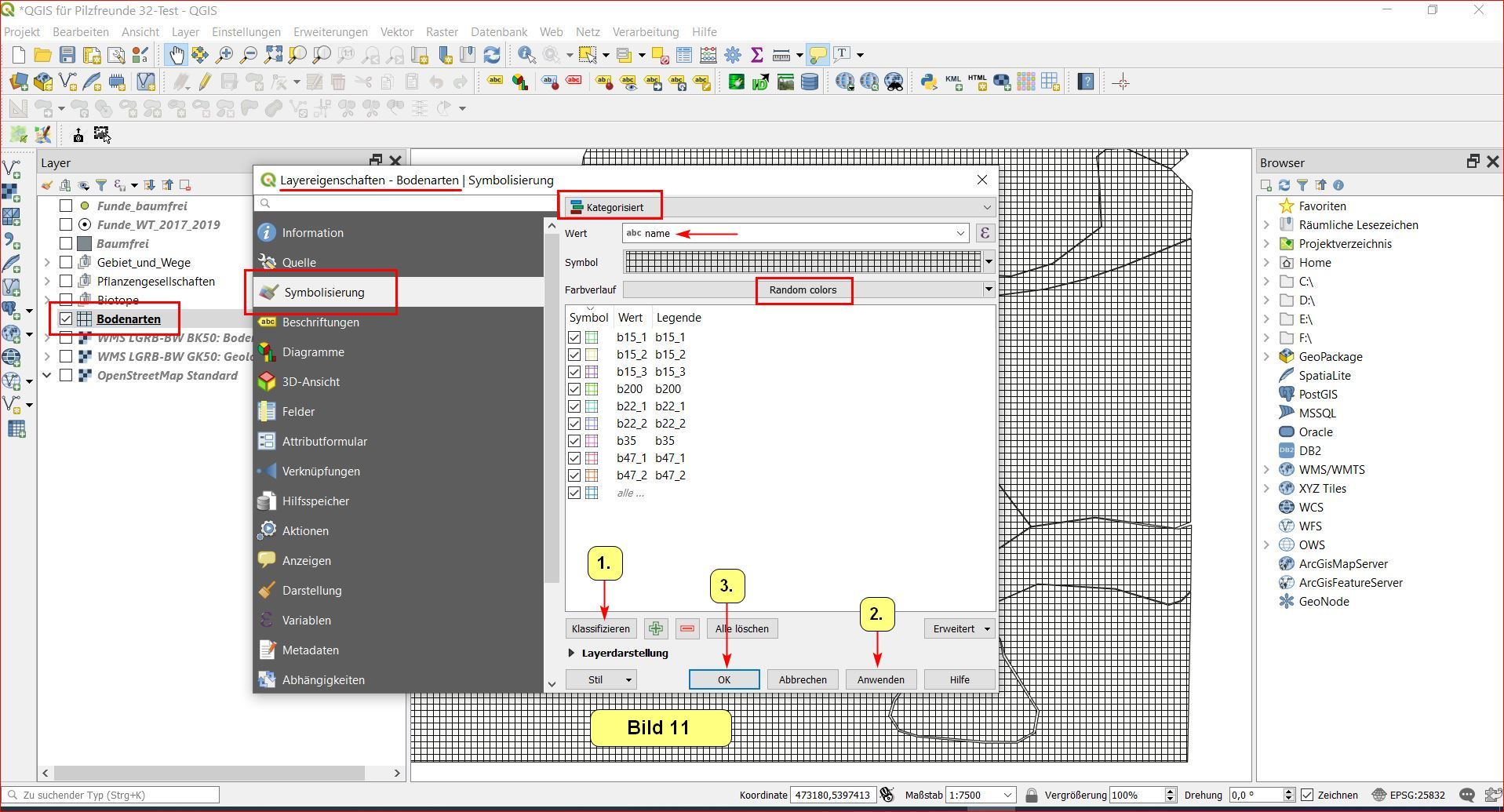The height and width of the screenshot is (812, 1504).
Task: Click the Statistical Summary sigma icon
Action: coord(756,55)
